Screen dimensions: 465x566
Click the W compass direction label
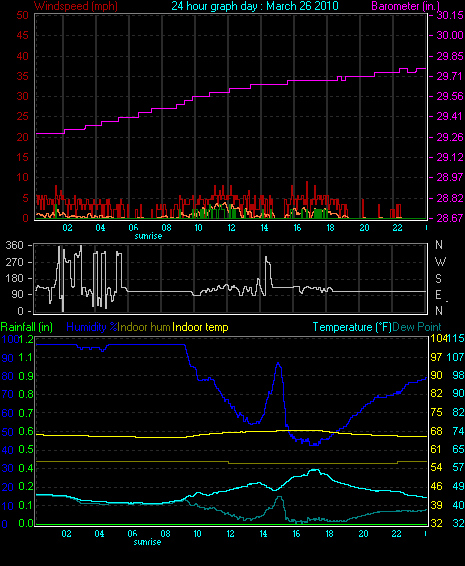pyautogui.click(x=440, y=262)
